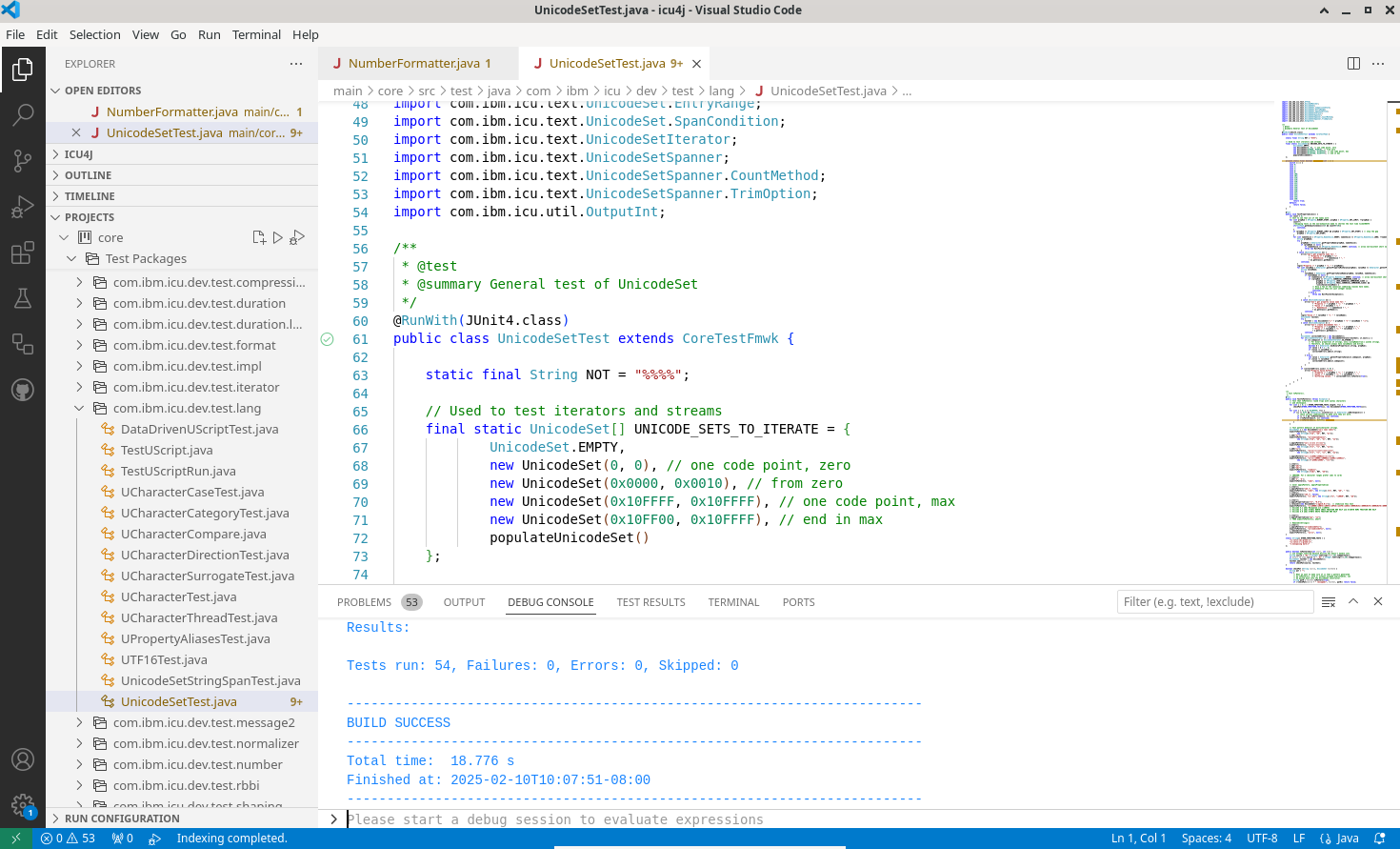The image size is (1400, 849).
Task: Select TestUScript.java file
Action: [167, 450]
